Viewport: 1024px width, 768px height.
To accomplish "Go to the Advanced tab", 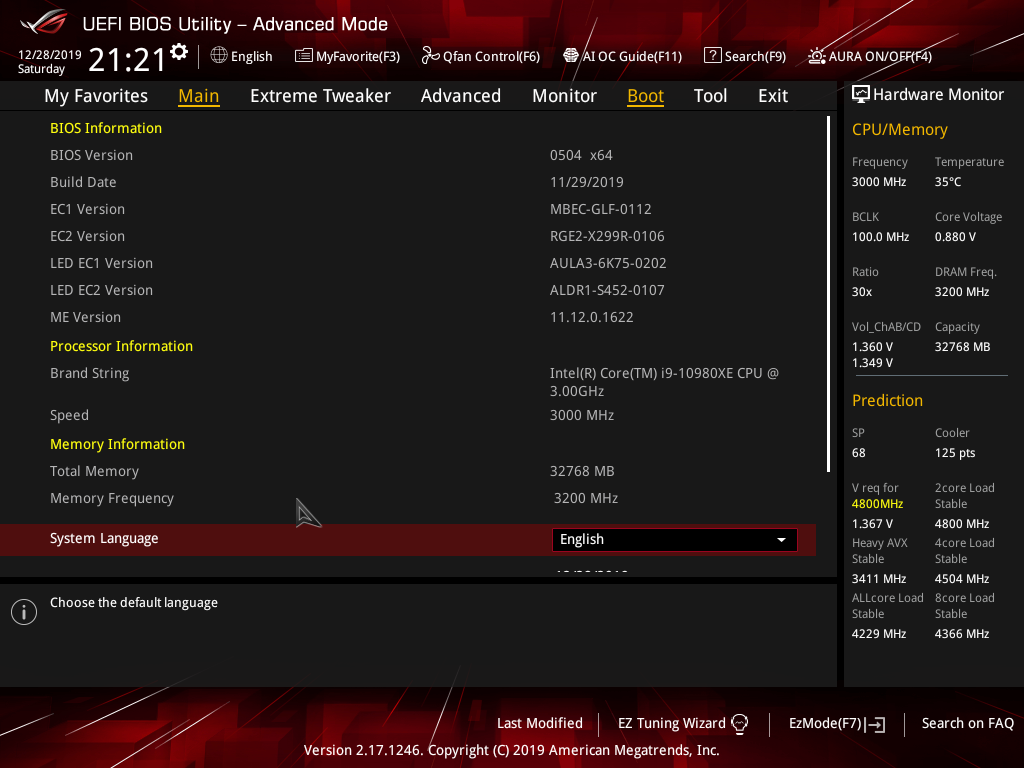I will pos(460,96).
